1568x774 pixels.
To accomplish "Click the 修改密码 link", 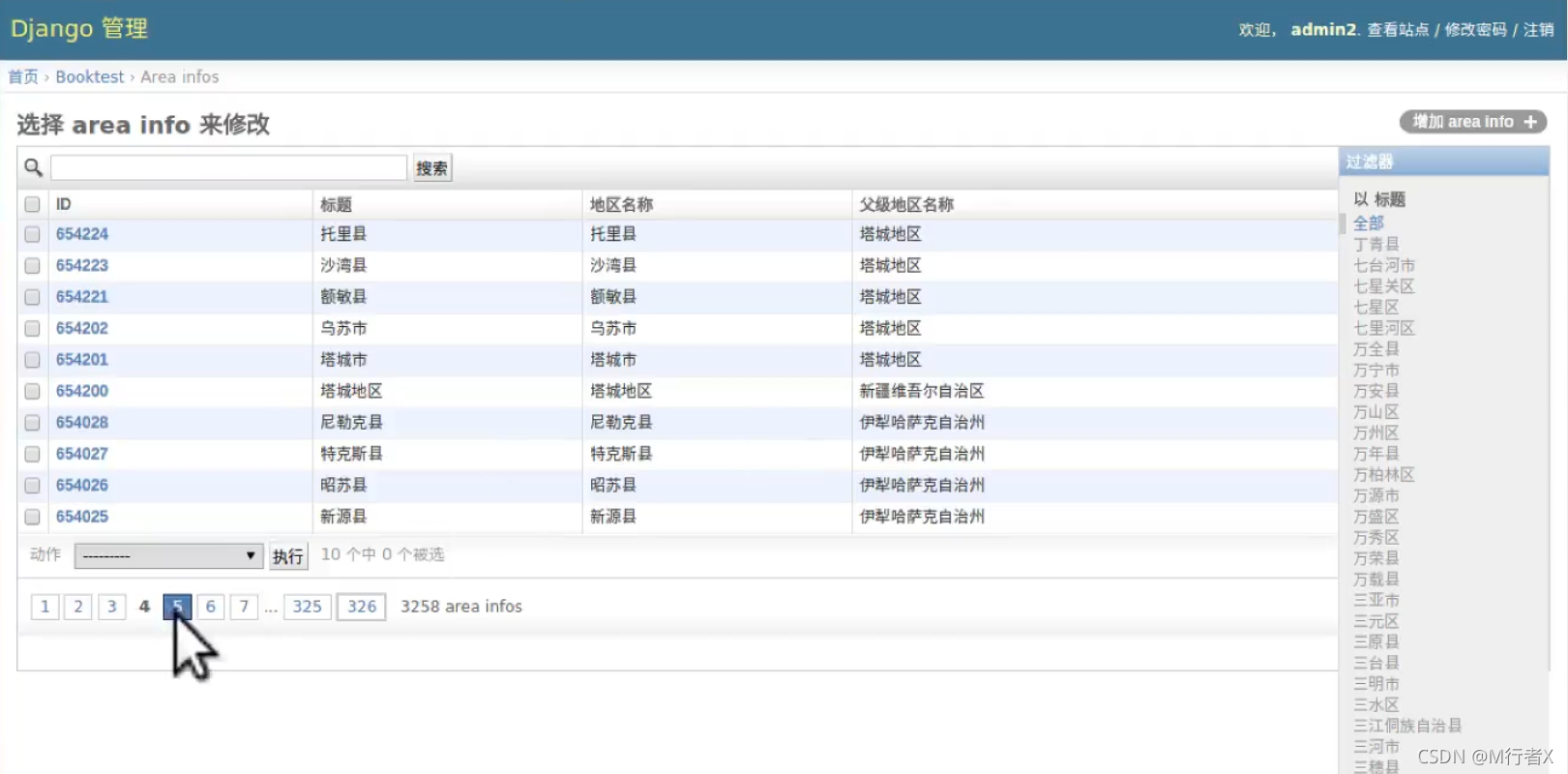I will [1475, 30].
